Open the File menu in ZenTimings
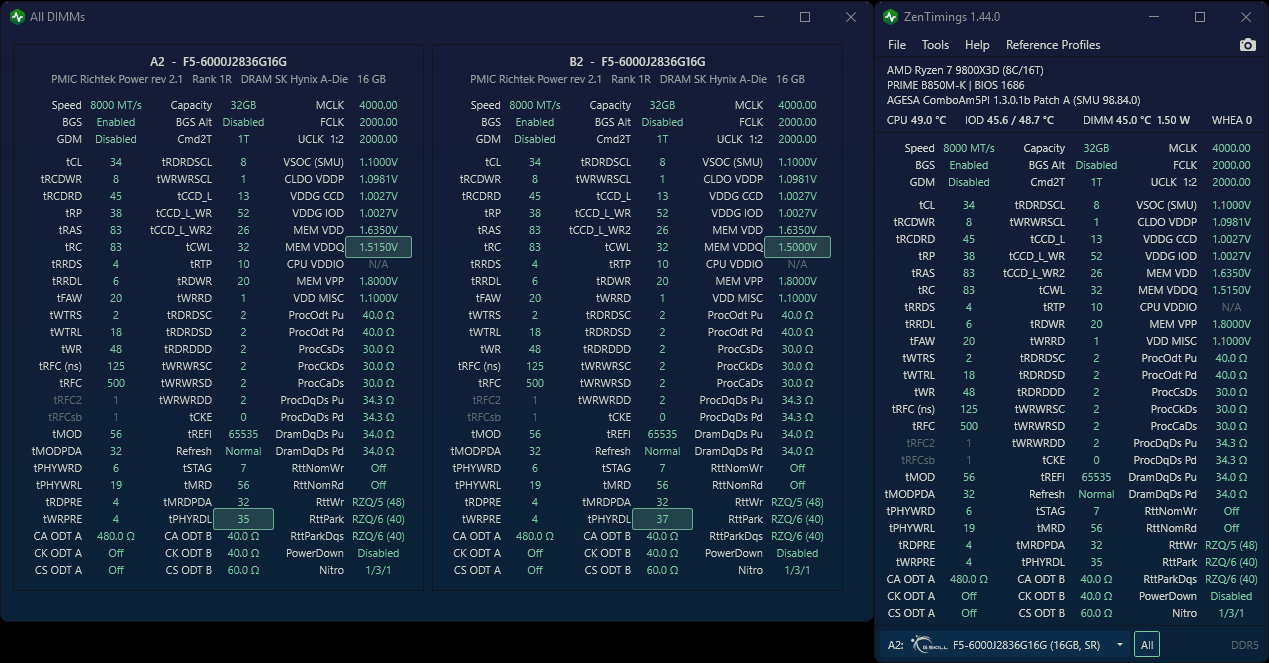1269x663 pixels. [x=897, y=45]
